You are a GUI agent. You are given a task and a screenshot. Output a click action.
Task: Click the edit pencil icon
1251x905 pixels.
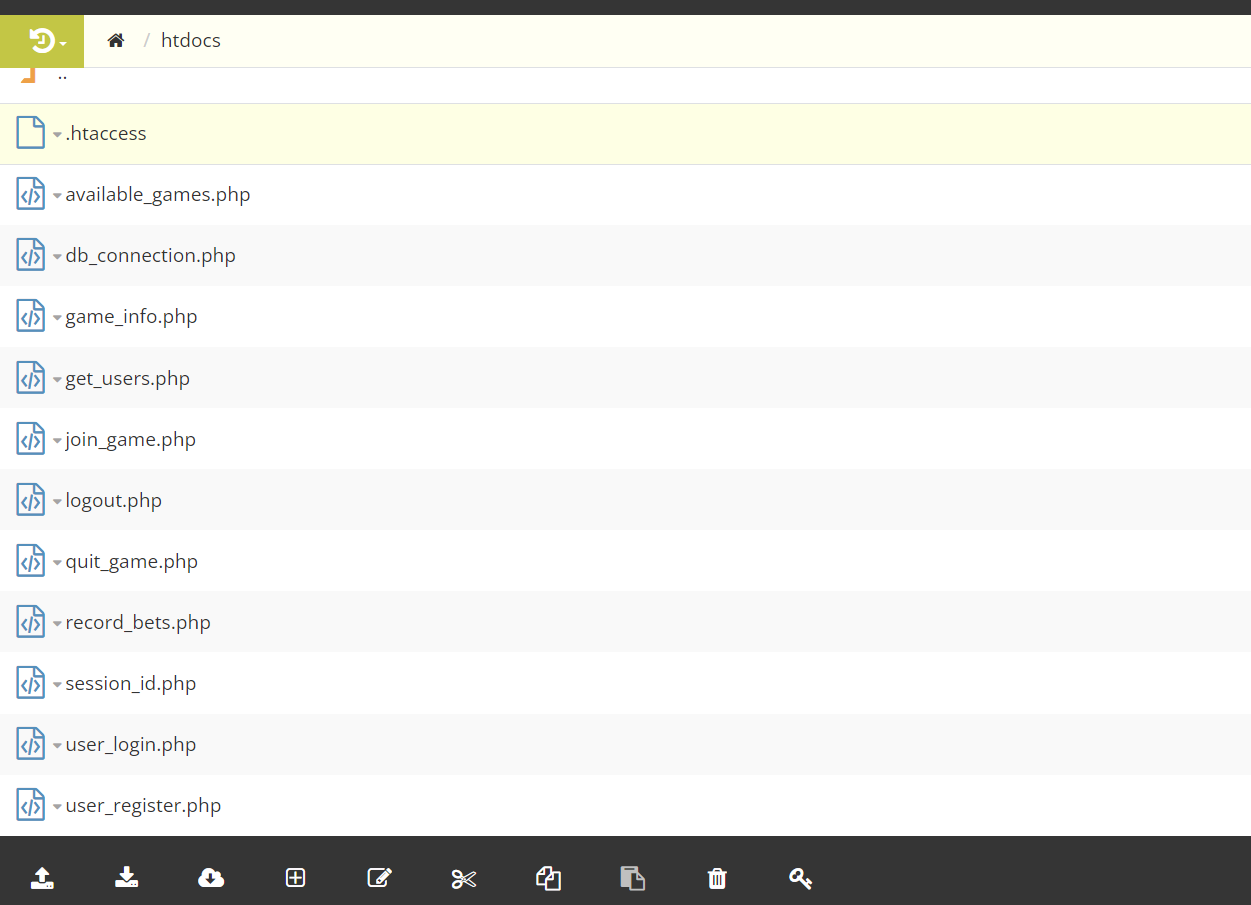coord(379,878)
